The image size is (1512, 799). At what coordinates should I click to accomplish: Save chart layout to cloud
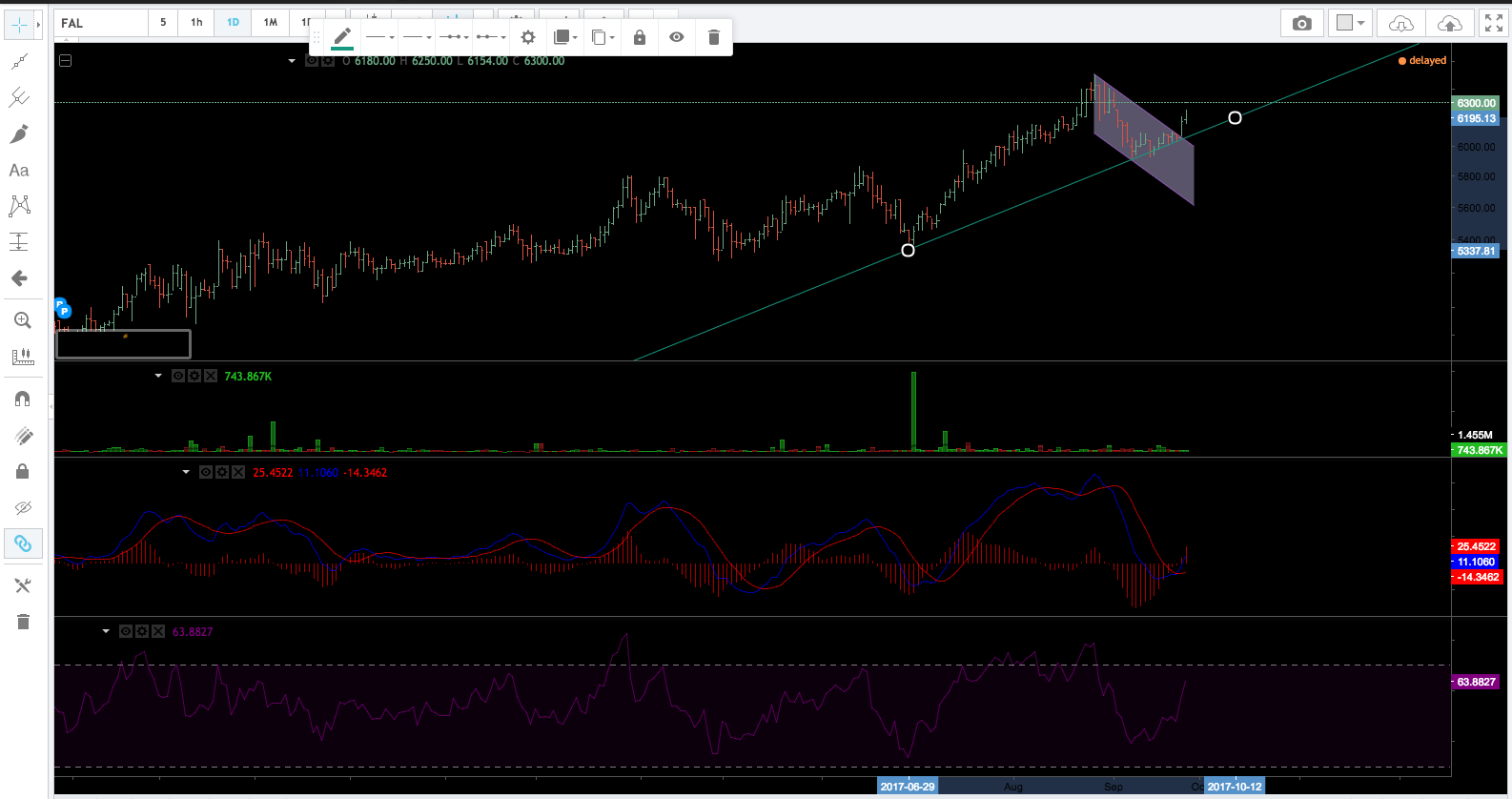pos(1449,23)
